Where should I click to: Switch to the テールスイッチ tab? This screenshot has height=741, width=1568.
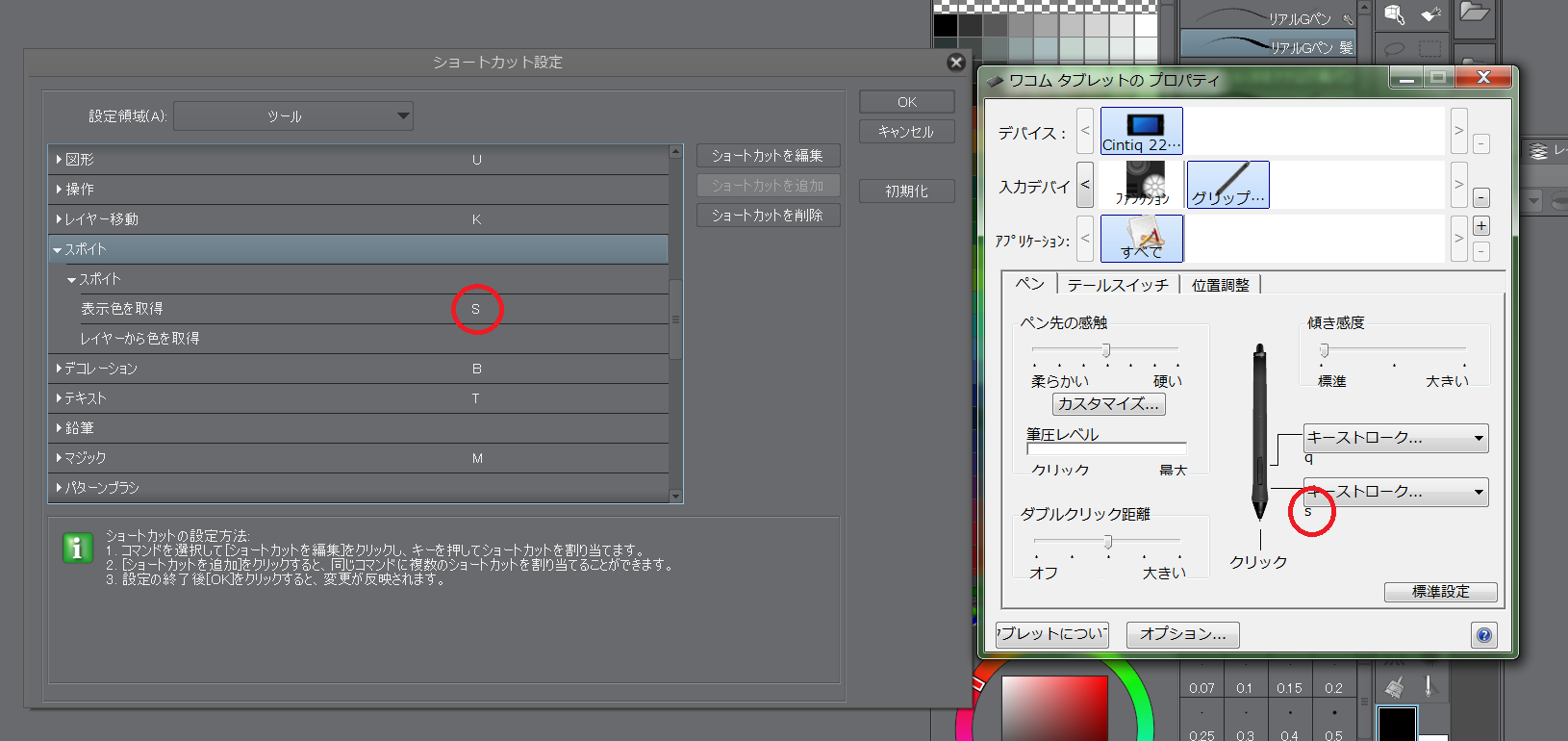[x=1118, y=285]
